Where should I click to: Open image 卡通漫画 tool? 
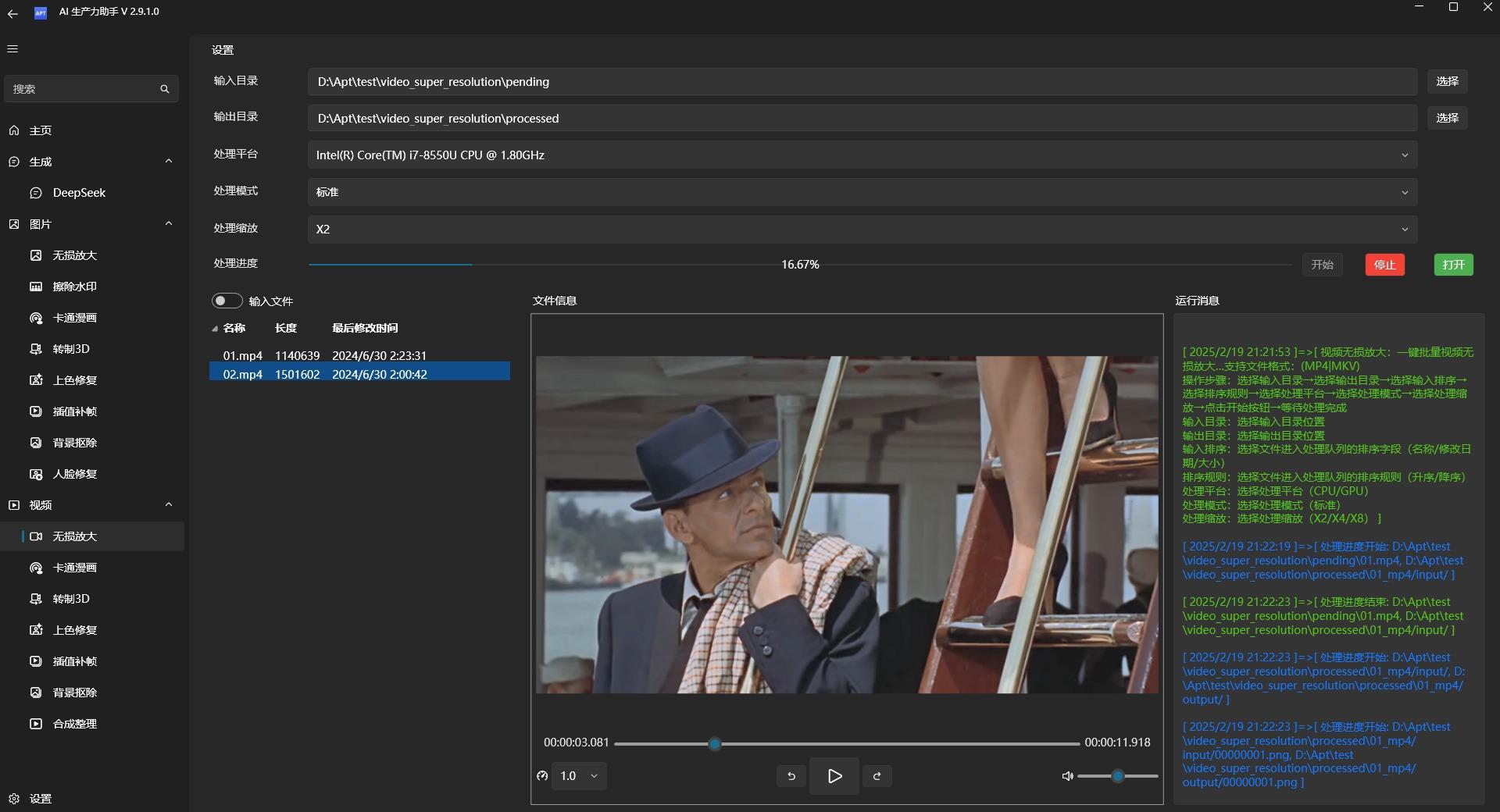(x=92, y=318)
